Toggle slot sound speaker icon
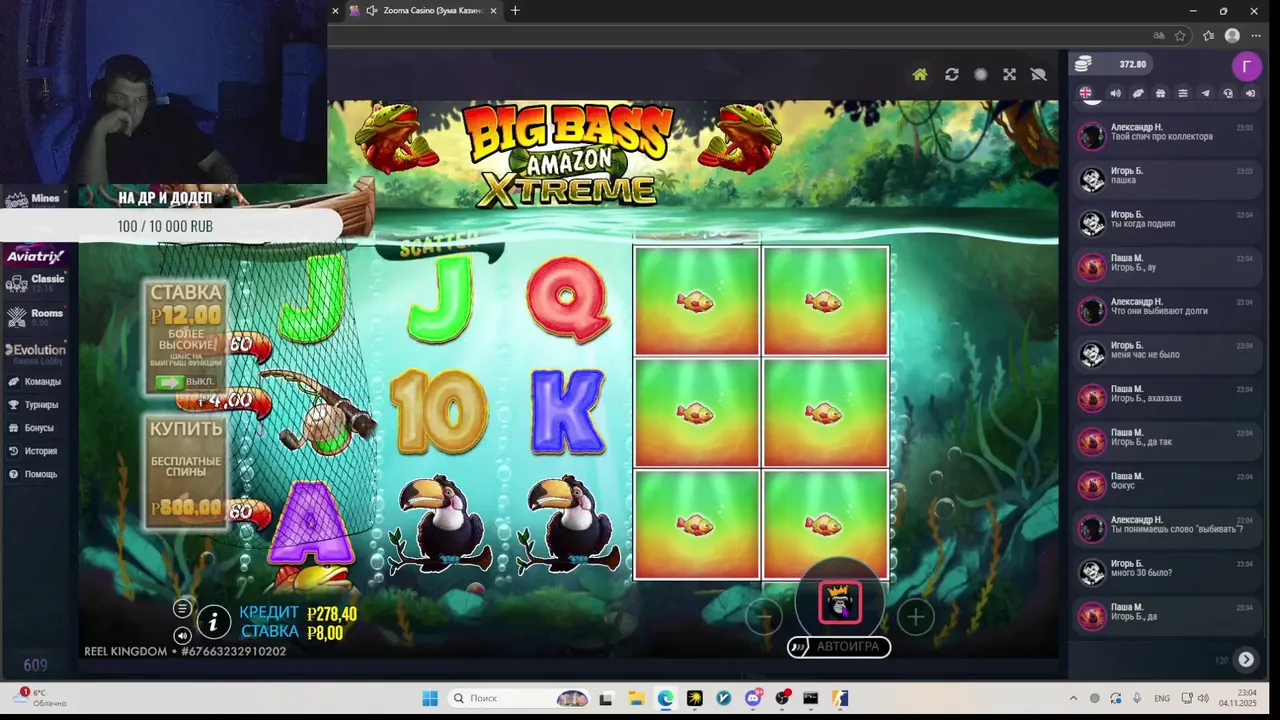Screen dimensions: 1280x720 point(182,635)
